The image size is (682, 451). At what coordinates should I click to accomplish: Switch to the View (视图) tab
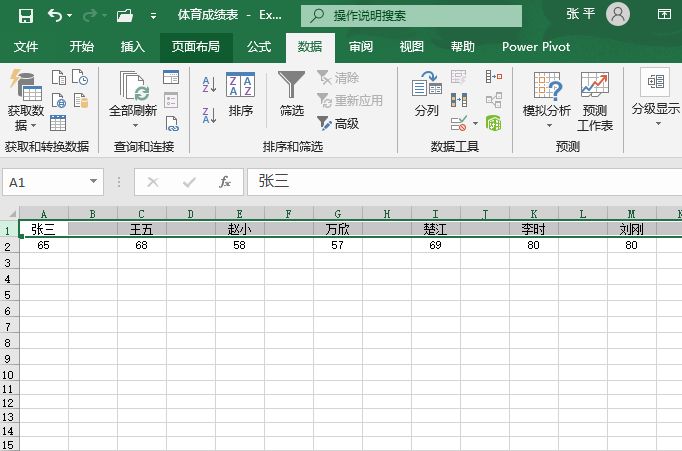tap(411, 47)
